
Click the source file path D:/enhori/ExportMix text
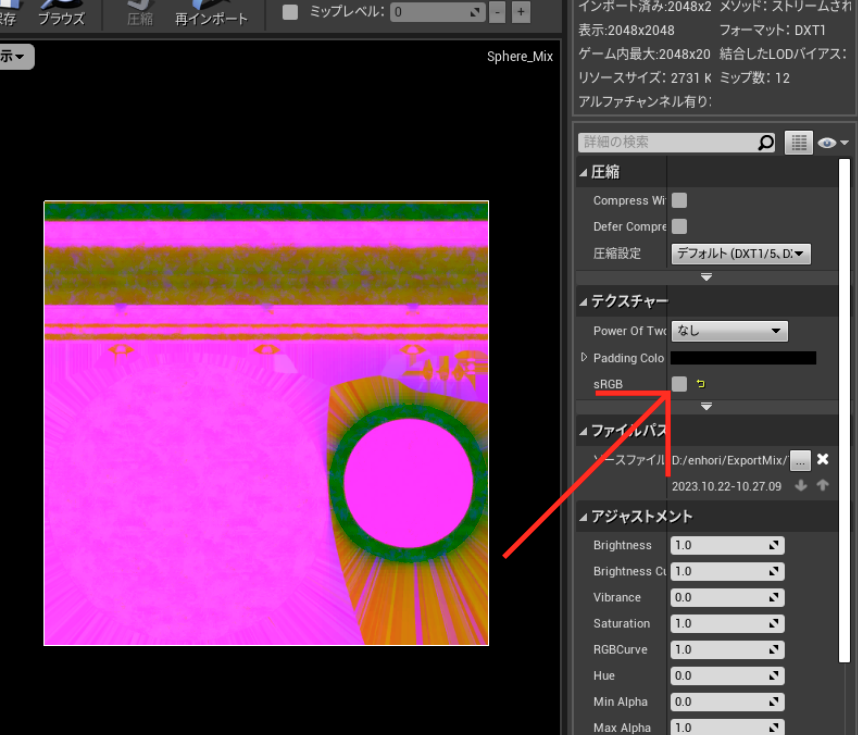(730, 461)
